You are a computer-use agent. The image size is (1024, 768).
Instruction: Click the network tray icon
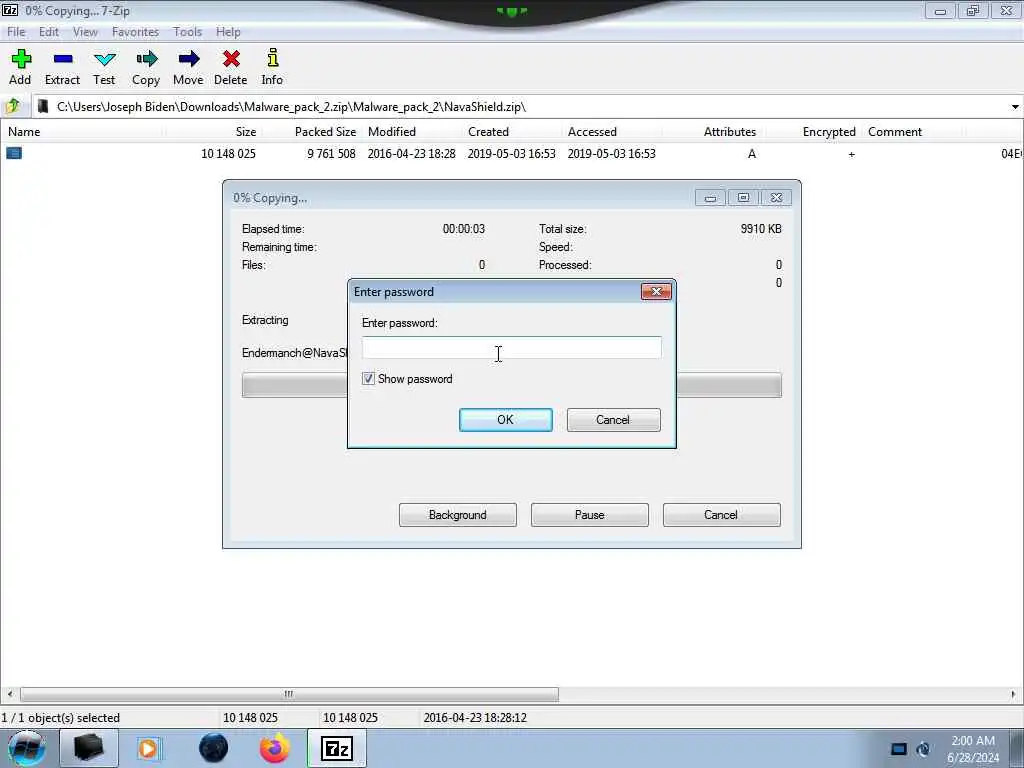[923, 749]
